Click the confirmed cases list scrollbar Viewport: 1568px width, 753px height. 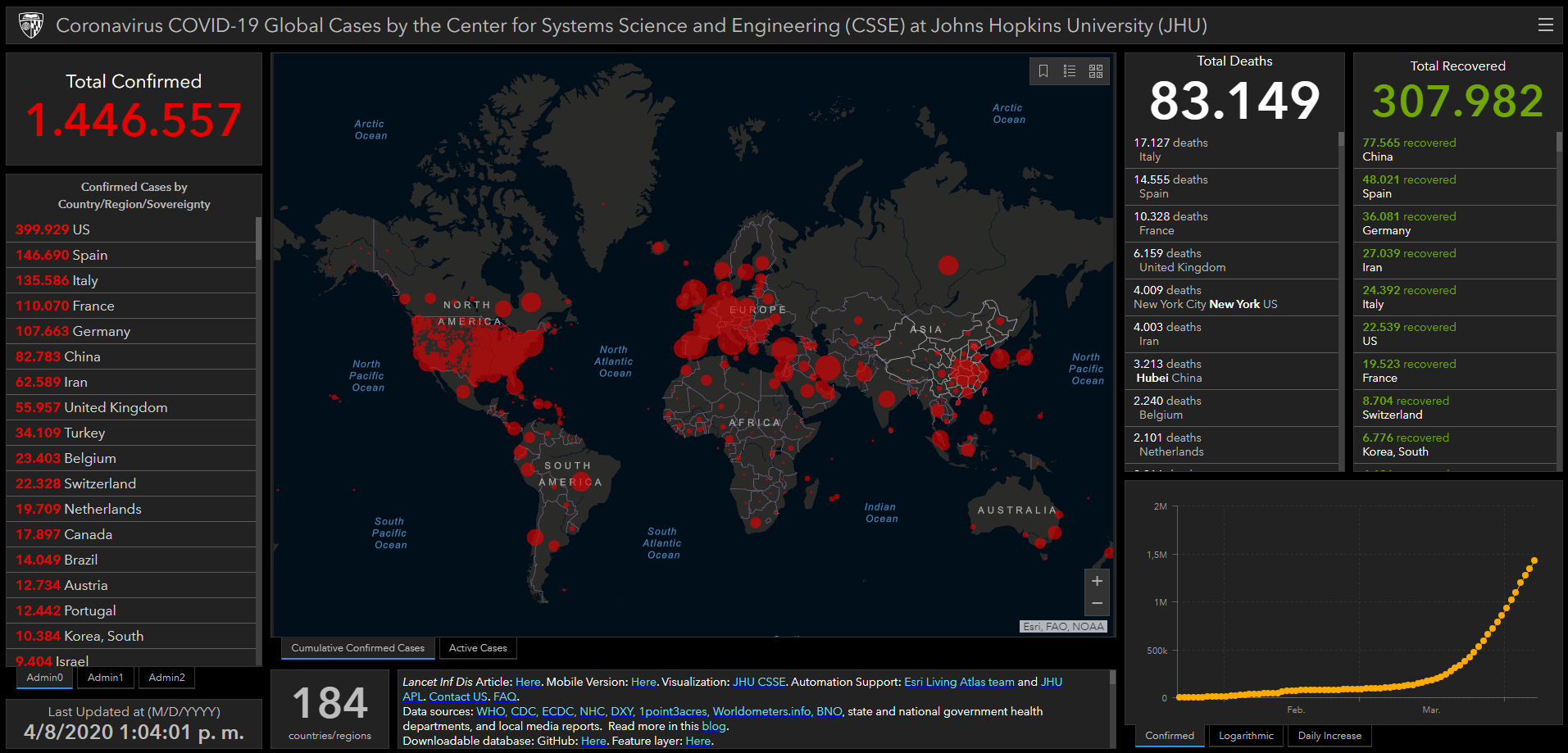point(258,239)
